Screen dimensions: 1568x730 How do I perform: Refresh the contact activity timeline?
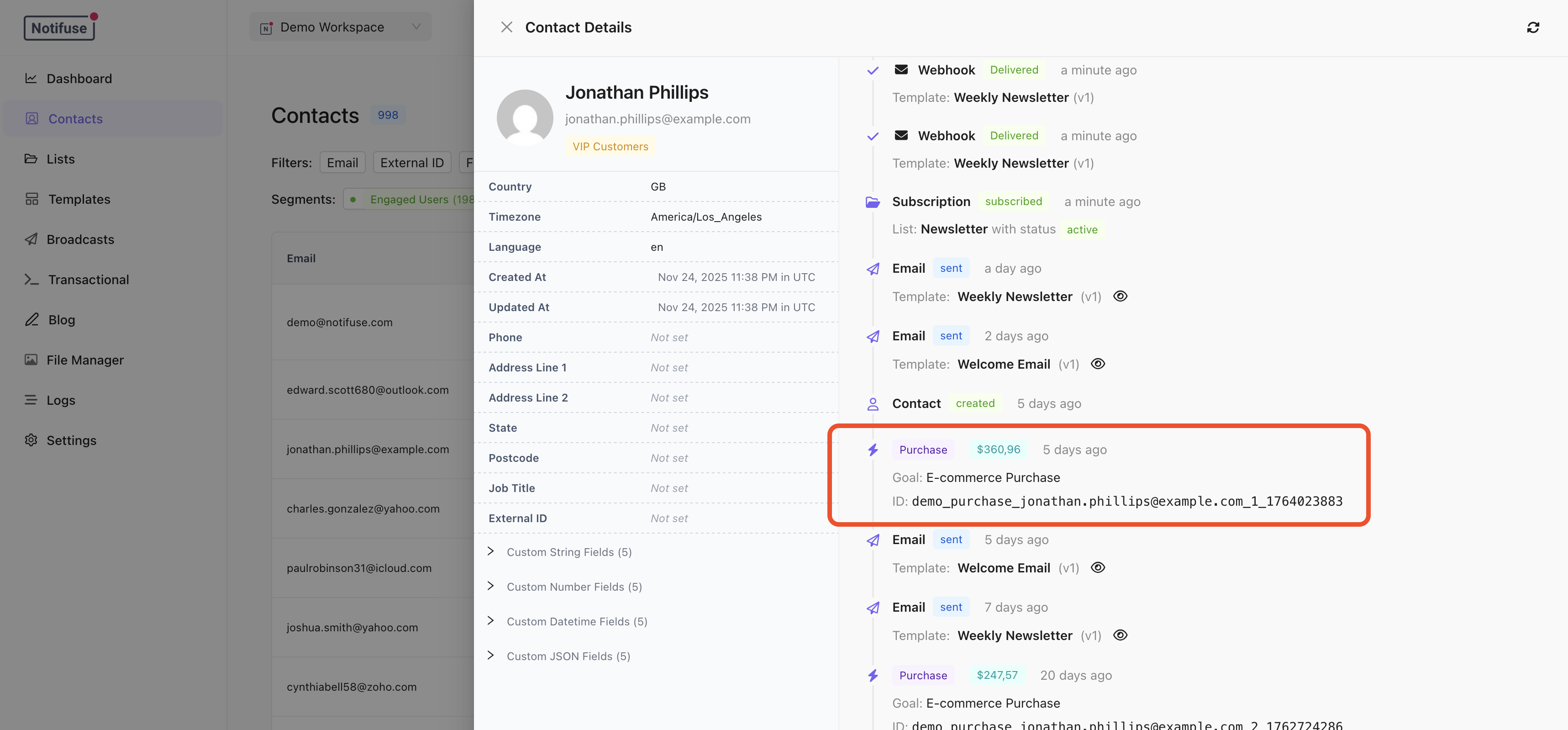click(x=1534, y=27)
